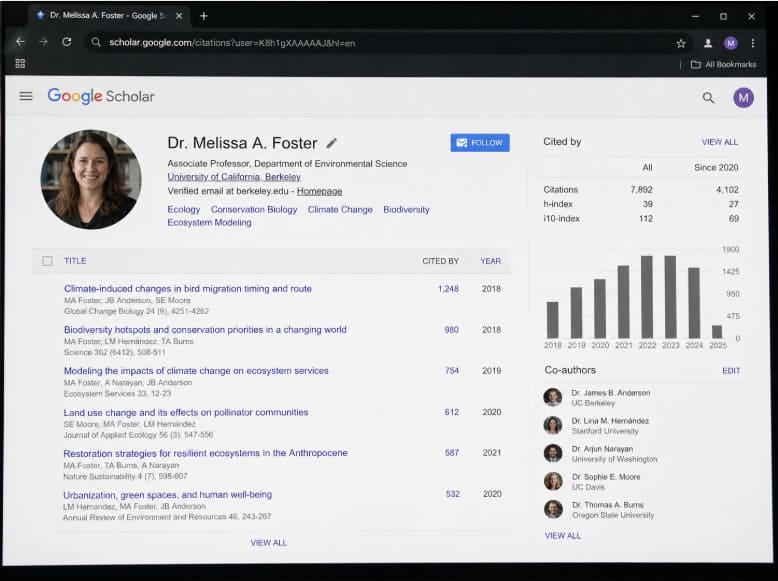
Task: Open a new tab with the plus button
Action: coord(203,16)
